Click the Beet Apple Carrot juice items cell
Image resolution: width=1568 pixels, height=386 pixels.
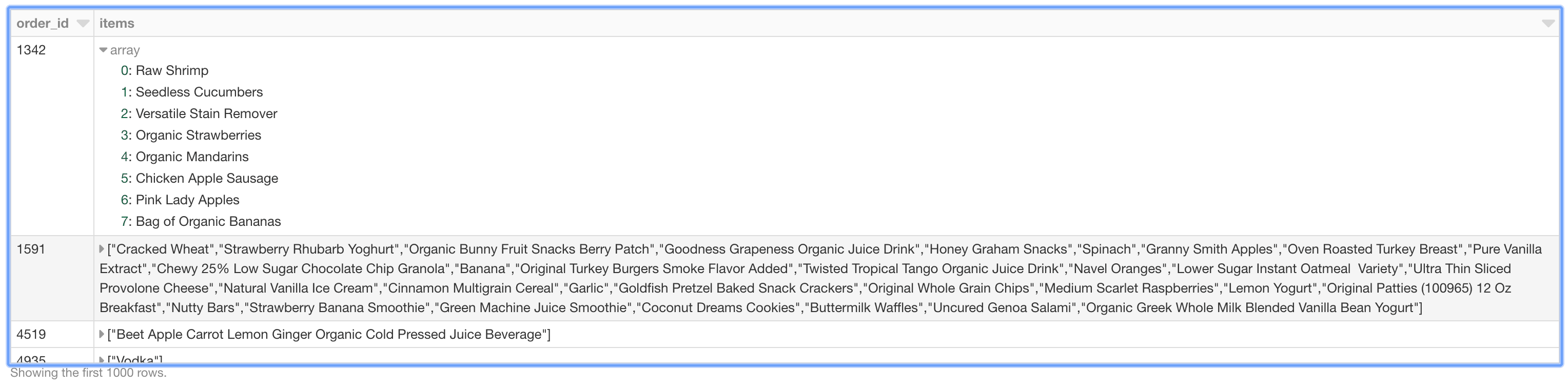coord(329,334)
